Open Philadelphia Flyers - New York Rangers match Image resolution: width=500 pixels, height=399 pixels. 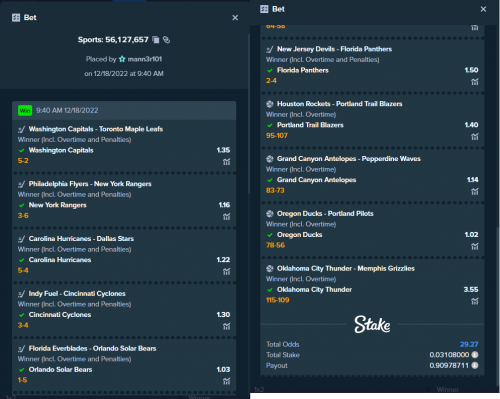(x=90, y=184)
